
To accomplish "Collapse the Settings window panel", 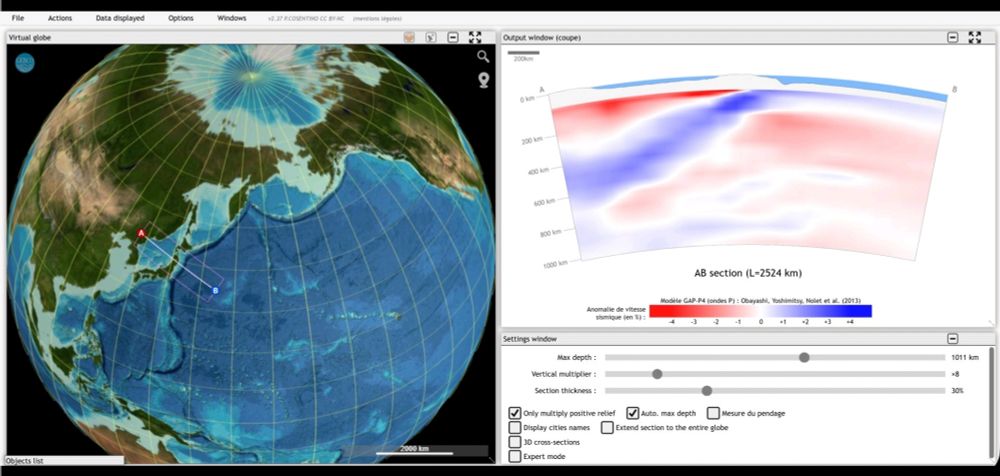I will point(953,339).
